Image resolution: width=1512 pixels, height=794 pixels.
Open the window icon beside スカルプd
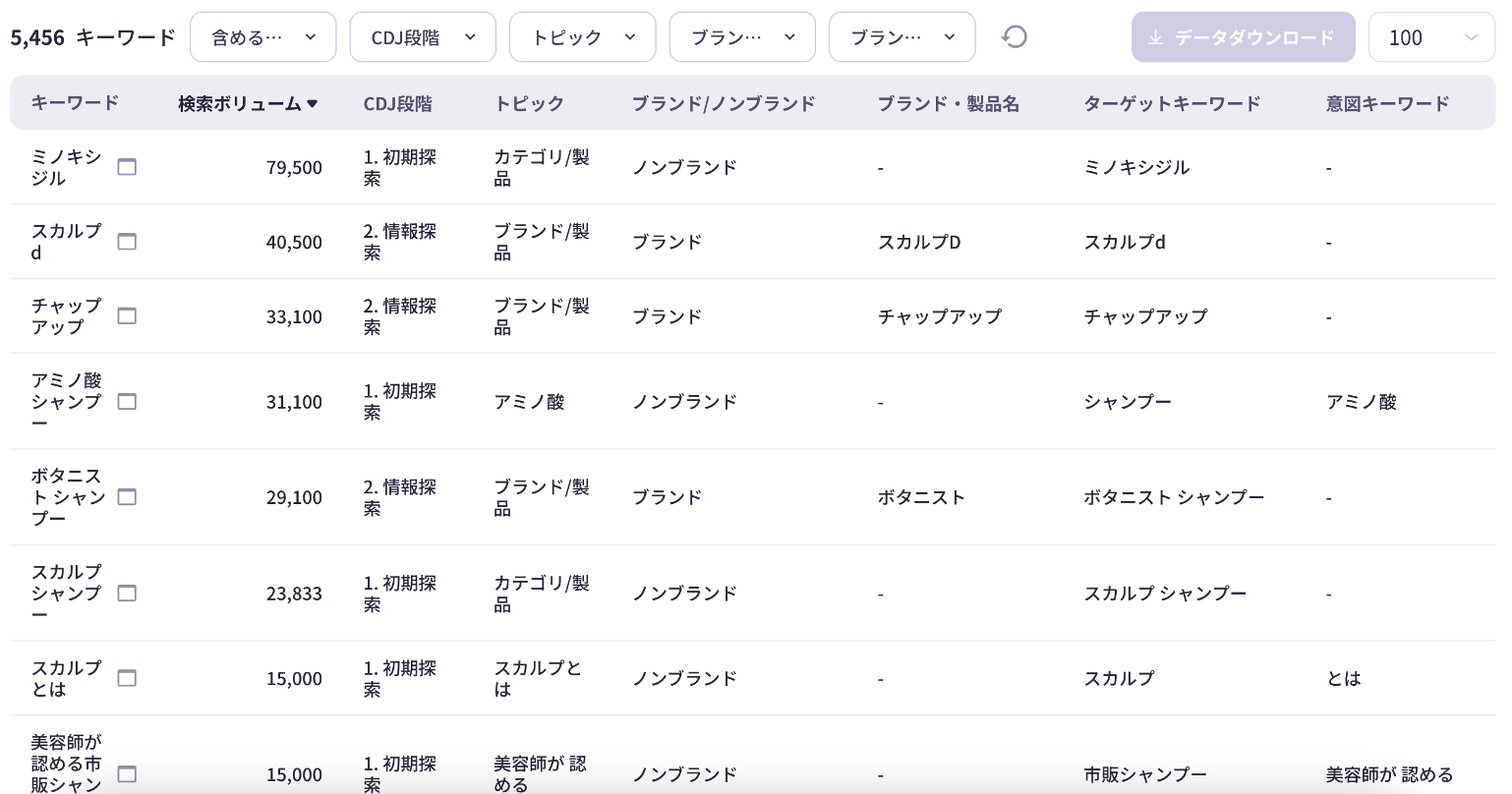(x=127, y=242)
